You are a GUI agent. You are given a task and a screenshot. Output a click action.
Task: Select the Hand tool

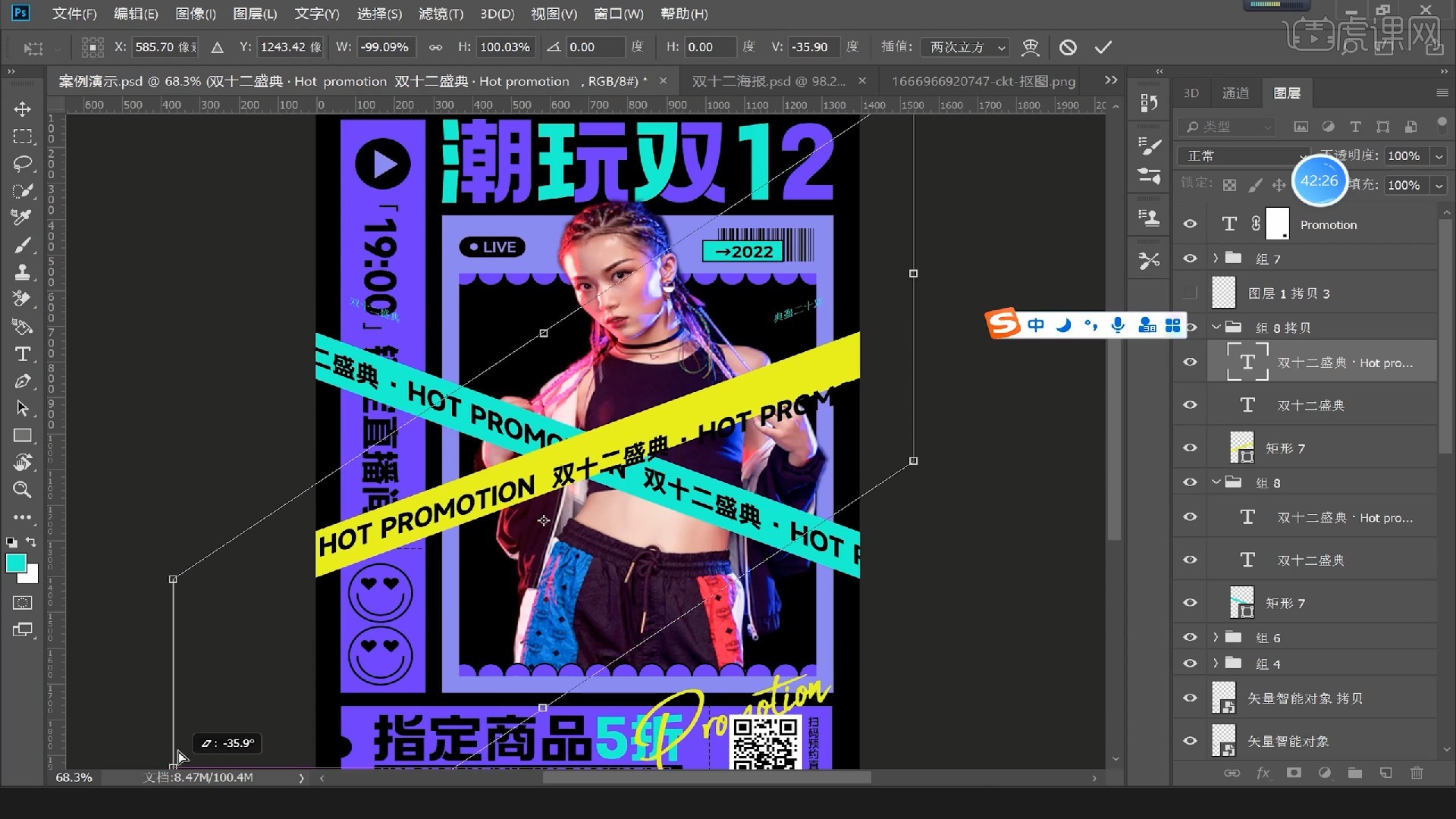[22, 462]
